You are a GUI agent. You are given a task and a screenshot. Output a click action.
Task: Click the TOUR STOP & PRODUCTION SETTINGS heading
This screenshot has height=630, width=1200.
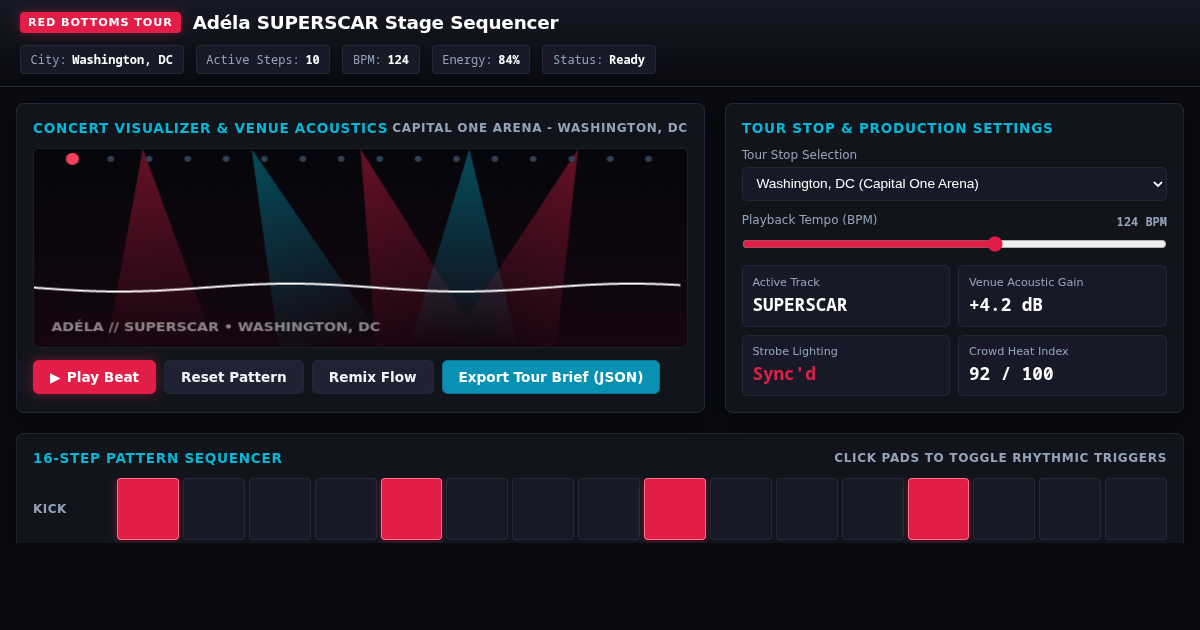coord(897,128)
